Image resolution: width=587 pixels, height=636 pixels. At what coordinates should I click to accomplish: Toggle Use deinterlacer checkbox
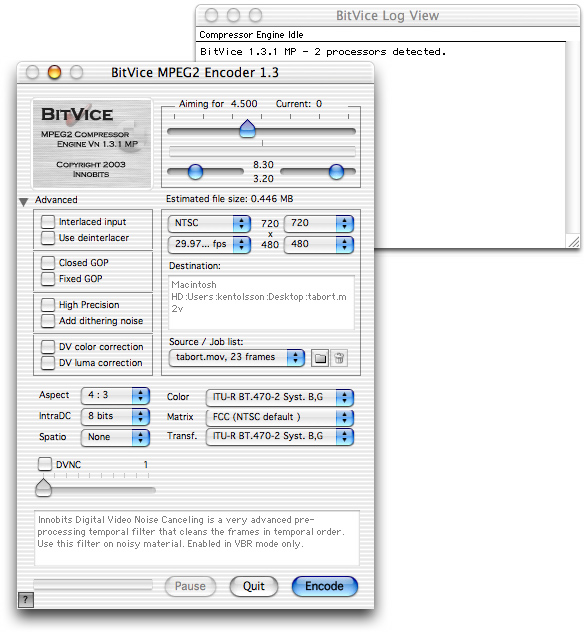pyautogui.click(x=47, y=238)
